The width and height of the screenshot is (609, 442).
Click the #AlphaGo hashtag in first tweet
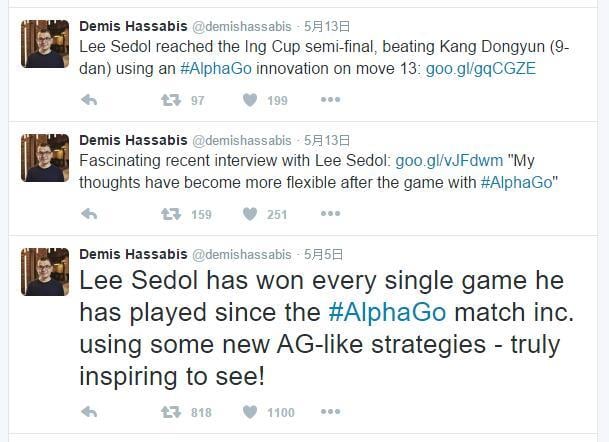tap(216, 69)
